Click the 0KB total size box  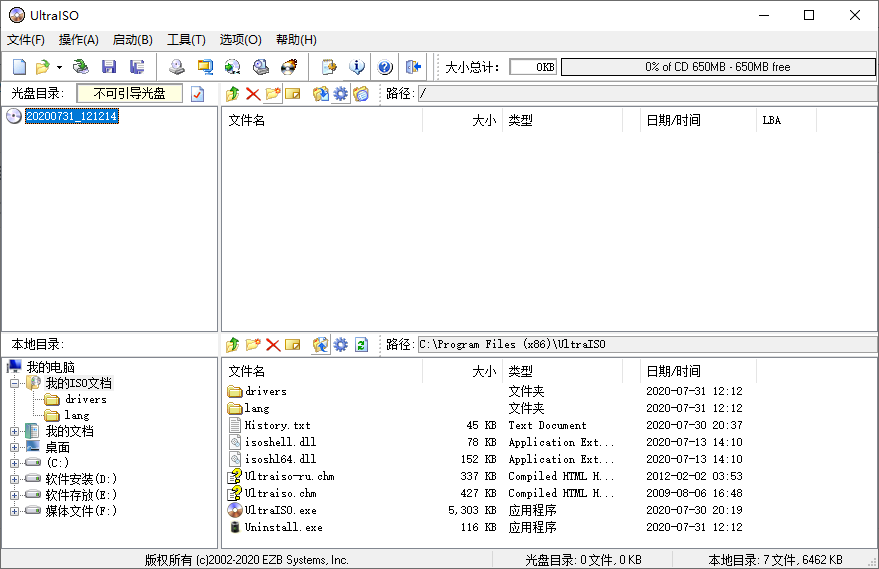[533, 67]
